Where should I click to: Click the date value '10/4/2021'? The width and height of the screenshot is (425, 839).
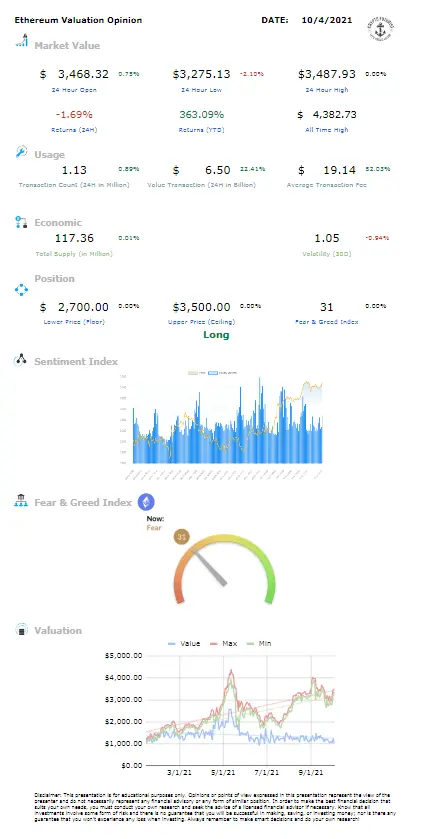327,20
